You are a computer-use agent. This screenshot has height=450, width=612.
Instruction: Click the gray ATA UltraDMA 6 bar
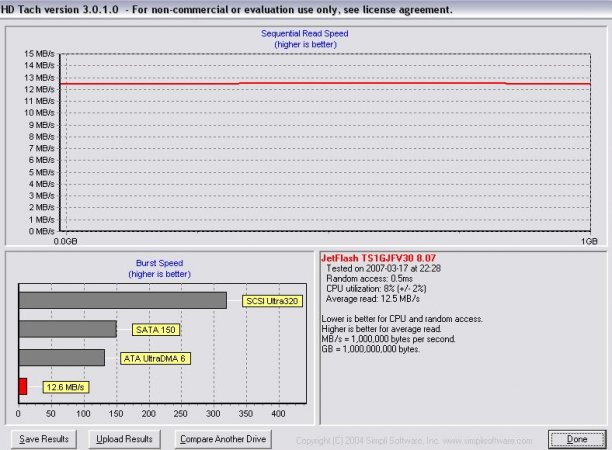coord(62,358)
